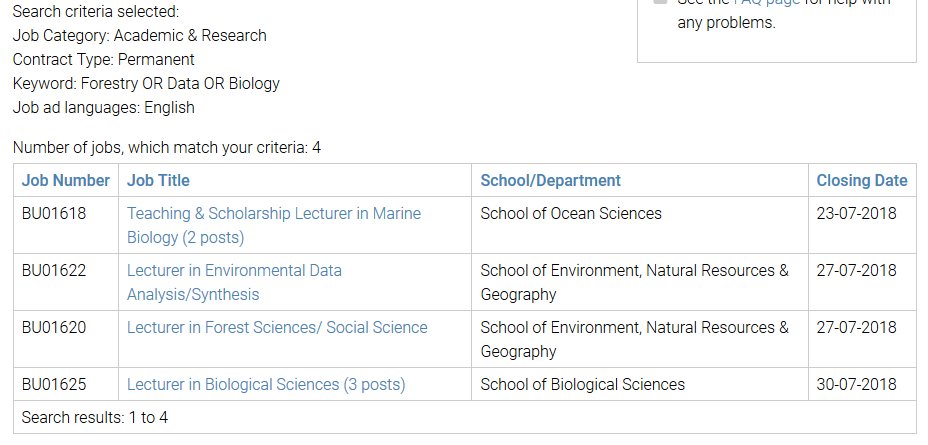Screen dimensions: 928x445
Task: Click the School of Ocean Sciences cell
Action: point(571,214)
